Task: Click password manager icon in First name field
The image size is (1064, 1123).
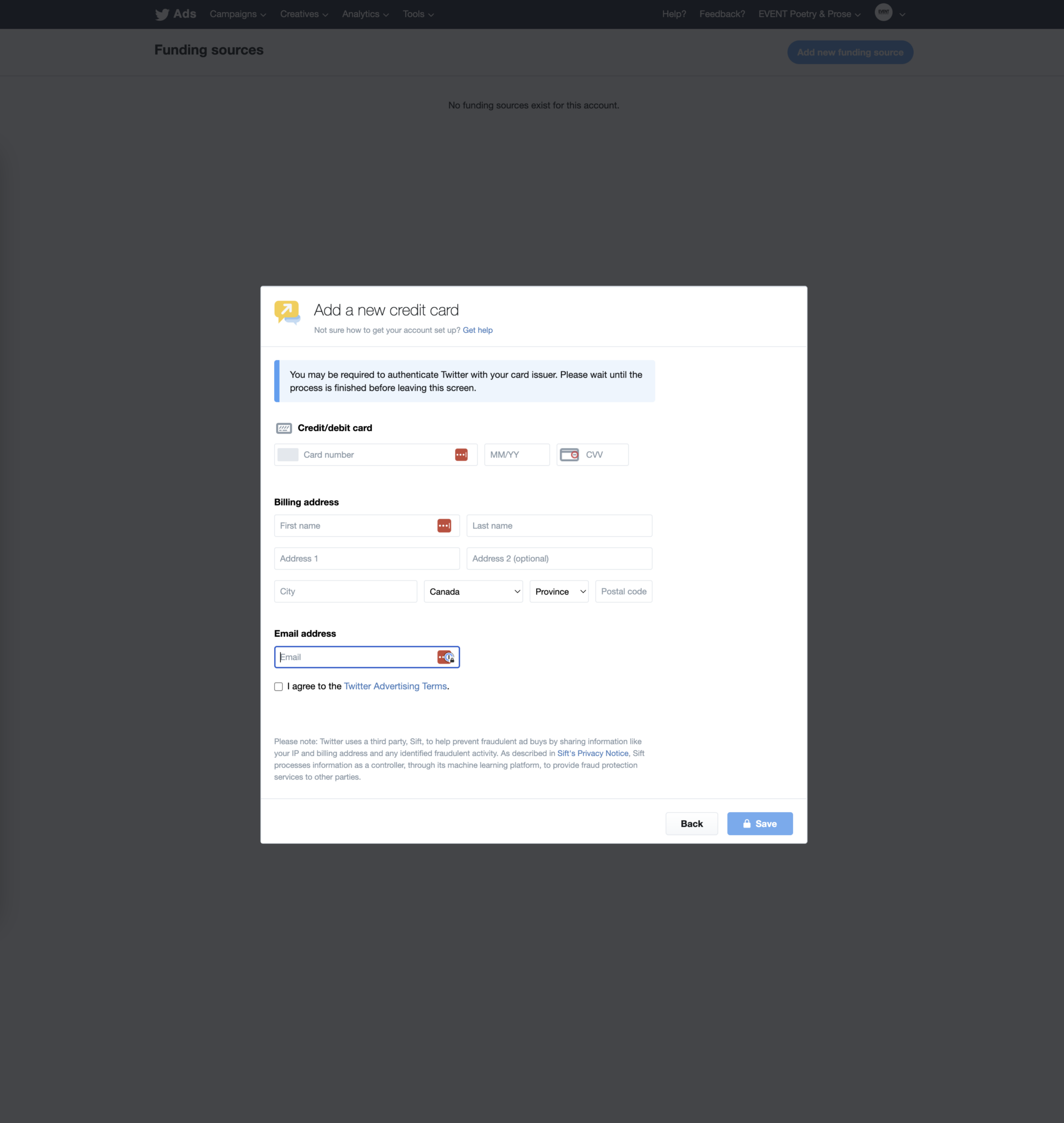Action: [x=443, y=525]
